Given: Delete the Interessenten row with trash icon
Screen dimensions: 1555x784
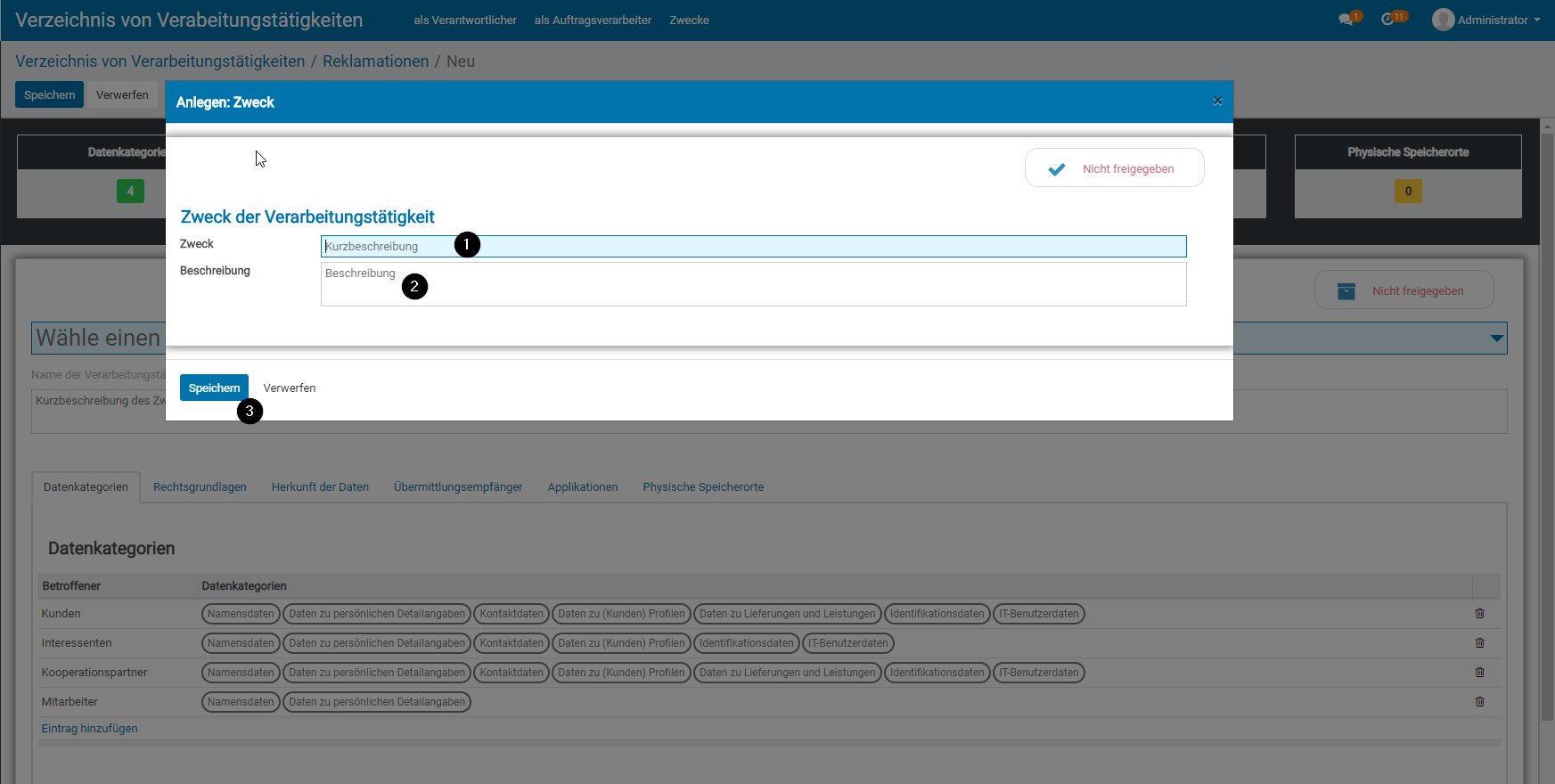Looking at the screenshot, I should tap(1479, 643).
